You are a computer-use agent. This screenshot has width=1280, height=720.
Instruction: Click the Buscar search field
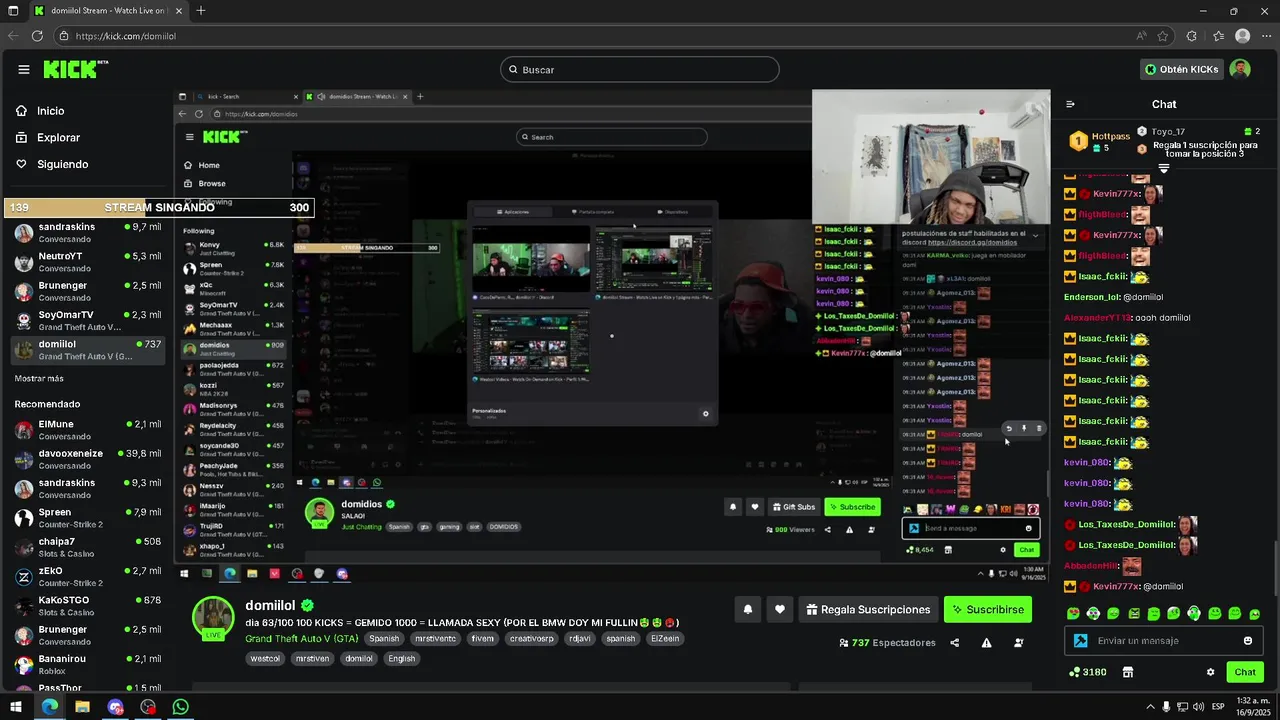(x=640, y=69)
